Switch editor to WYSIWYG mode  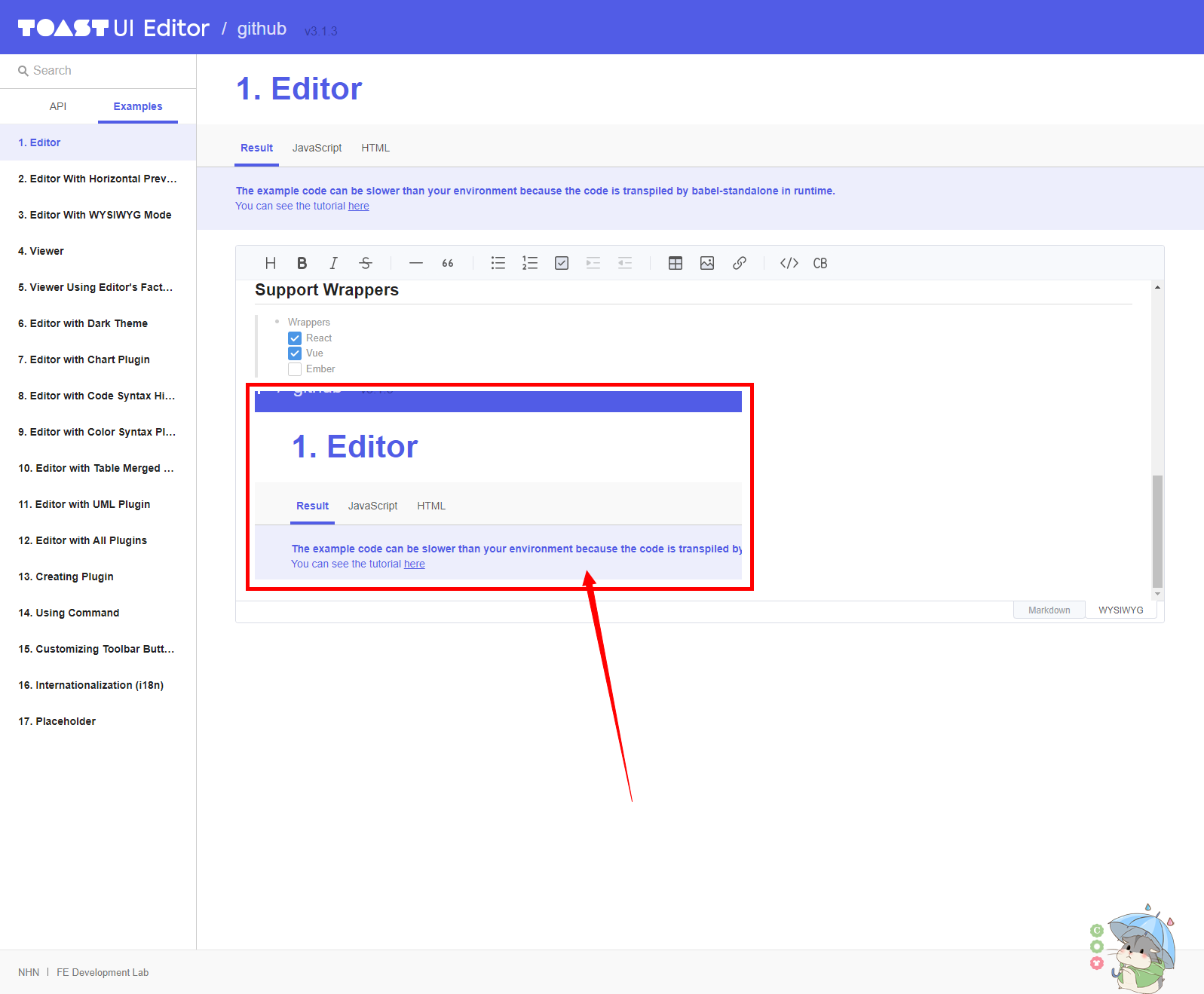tap(1120, 610)
